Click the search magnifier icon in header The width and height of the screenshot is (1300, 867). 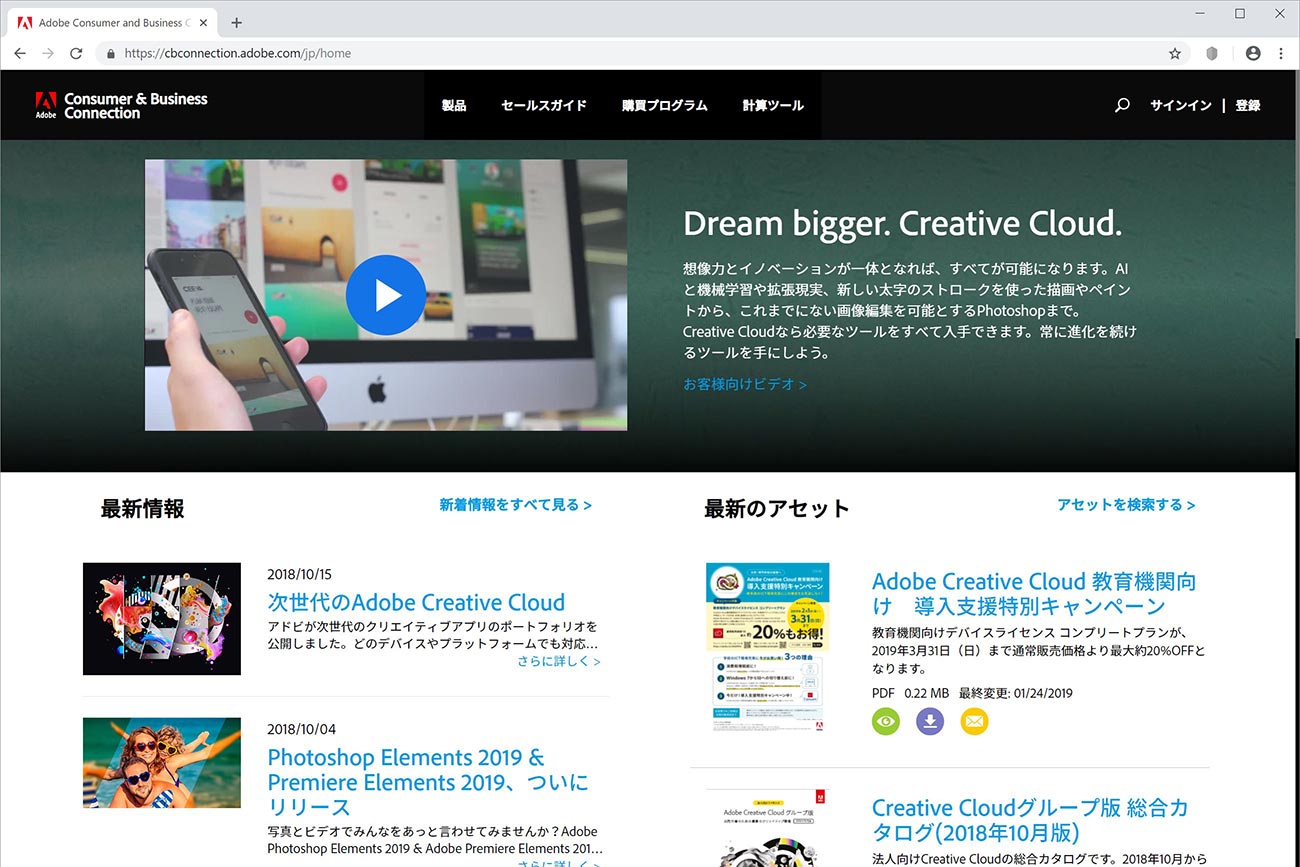click(x=1122, y=105)
